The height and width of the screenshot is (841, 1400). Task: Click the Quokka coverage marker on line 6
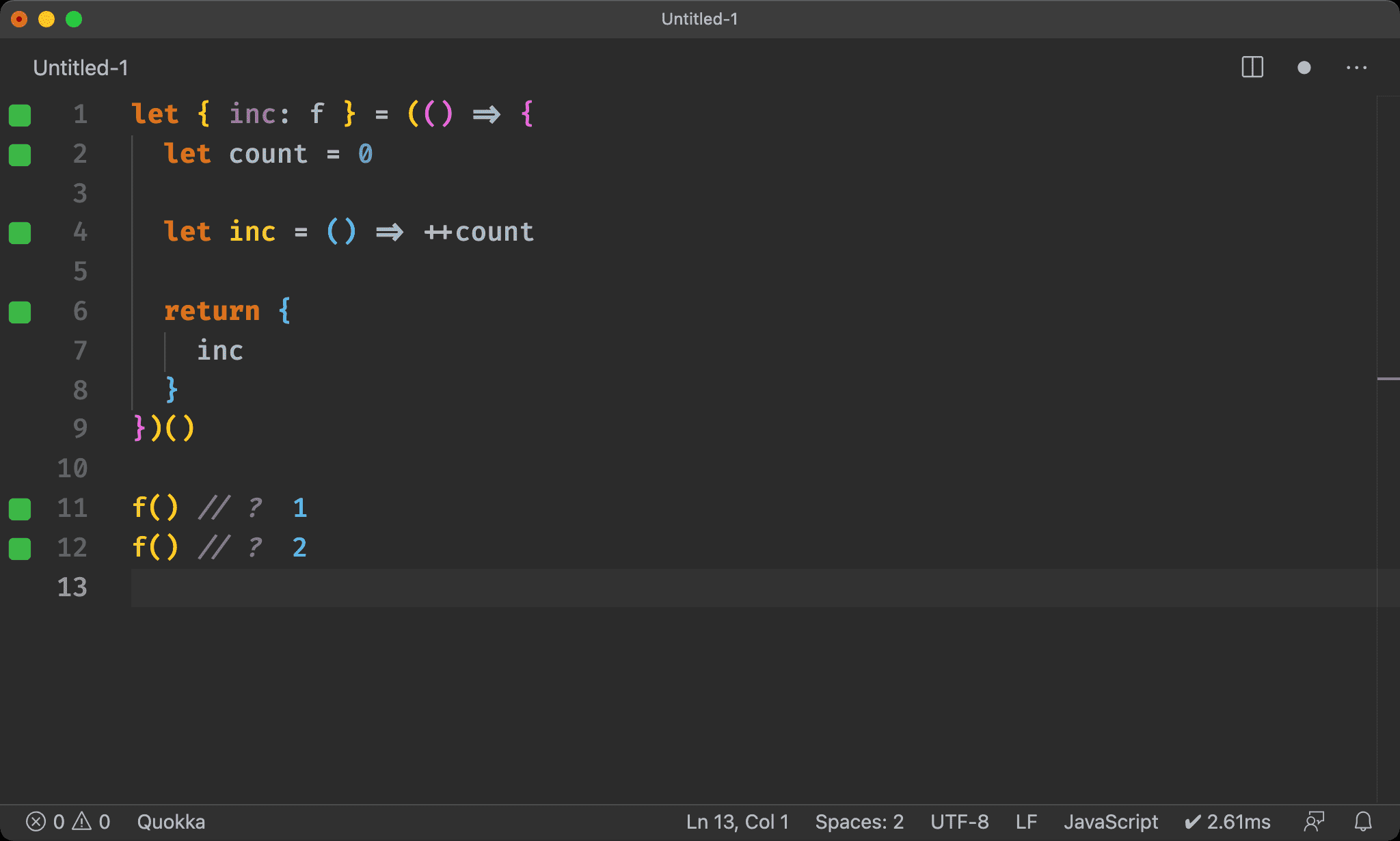[20, 312]
